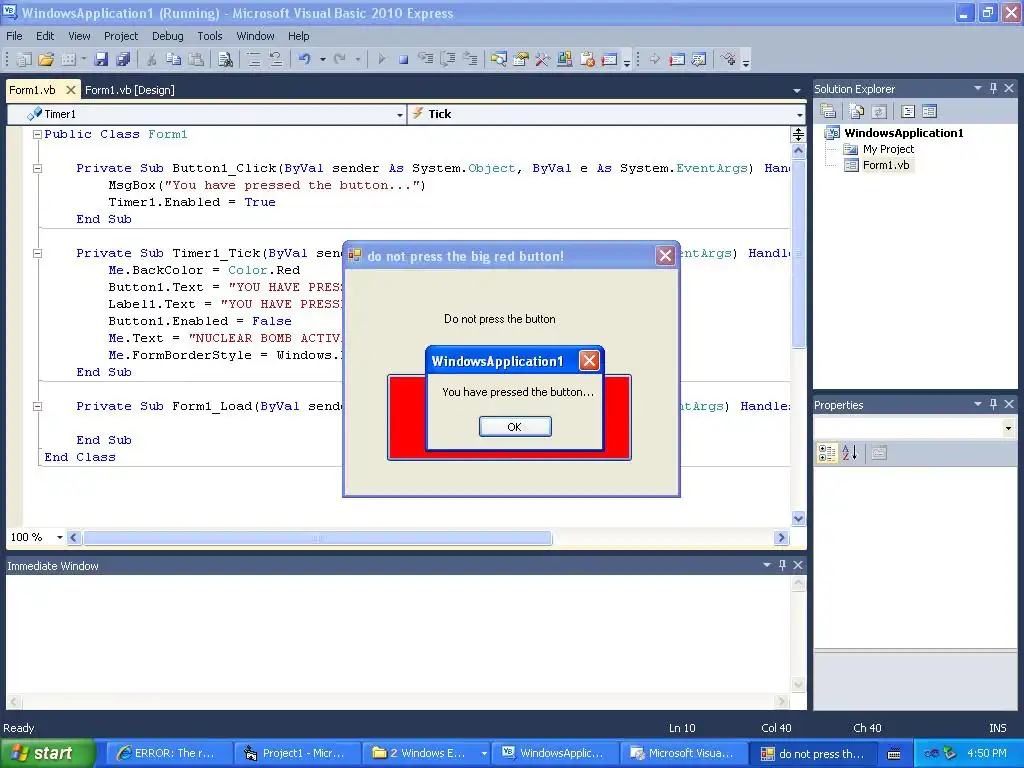Click the Step Into icon

[426, 59]
